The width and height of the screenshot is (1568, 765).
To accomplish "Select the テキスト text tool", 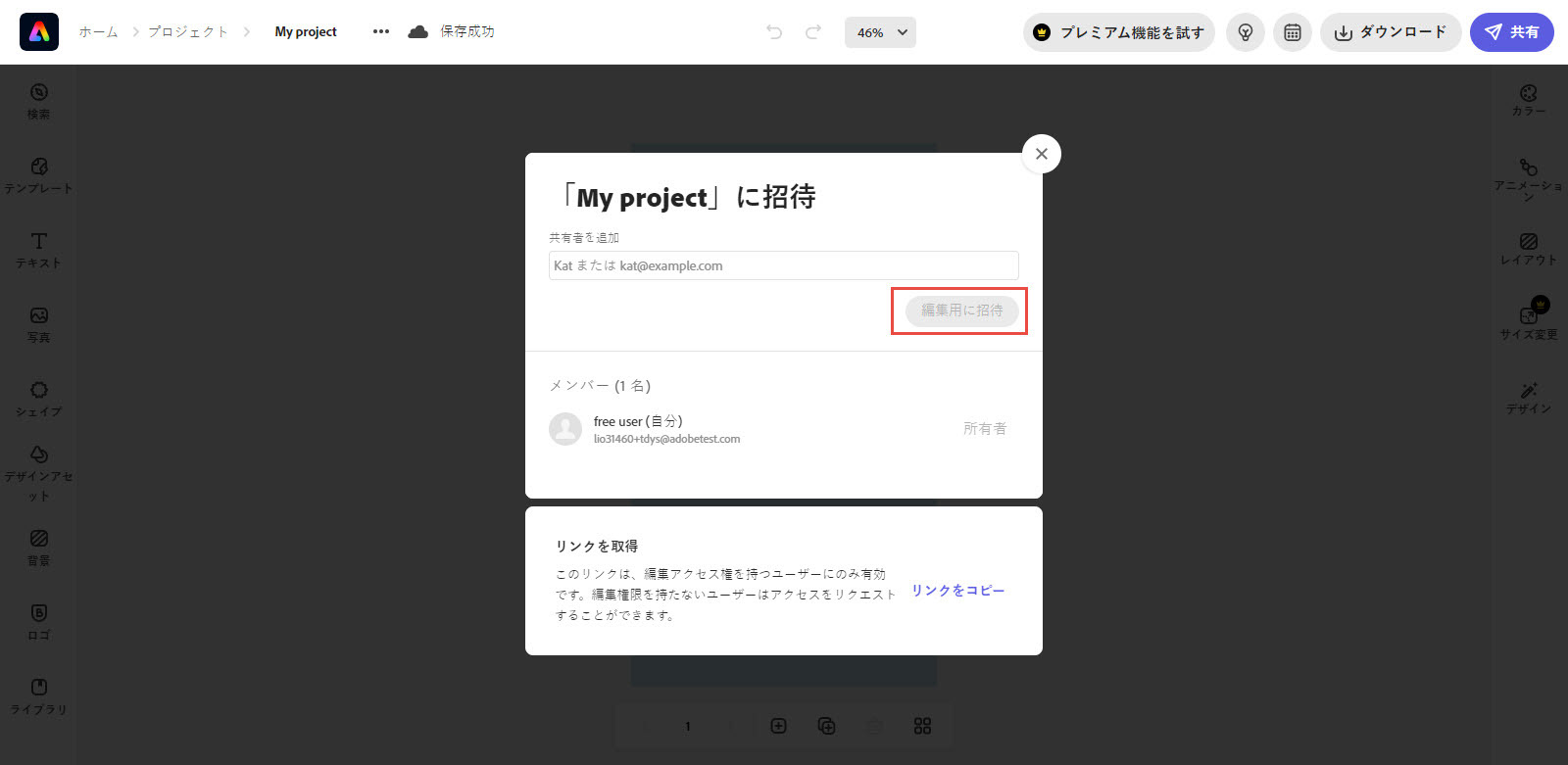I will click(38, 250).
